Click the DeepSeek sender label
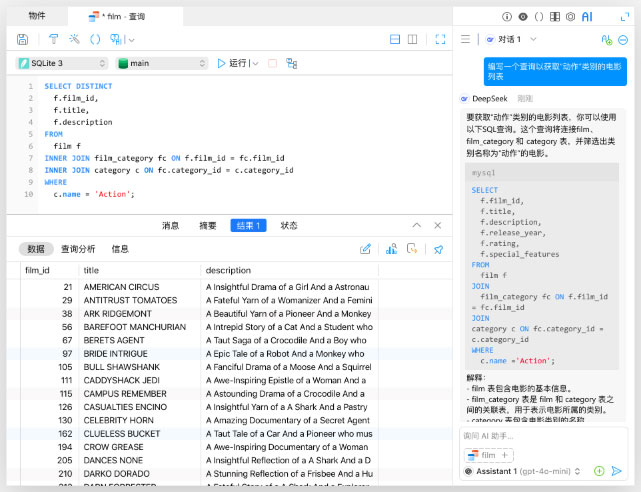The height and width of the screenshot is (492, 641). pos(490,98)
